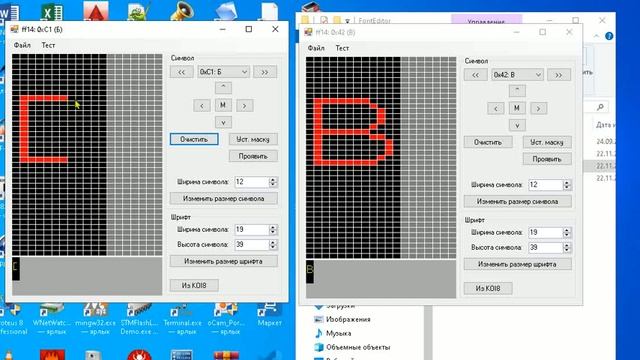This screenshot has height=360, width=640.
Task: Focus symbol width field in Б window
Action: (252, 182)
